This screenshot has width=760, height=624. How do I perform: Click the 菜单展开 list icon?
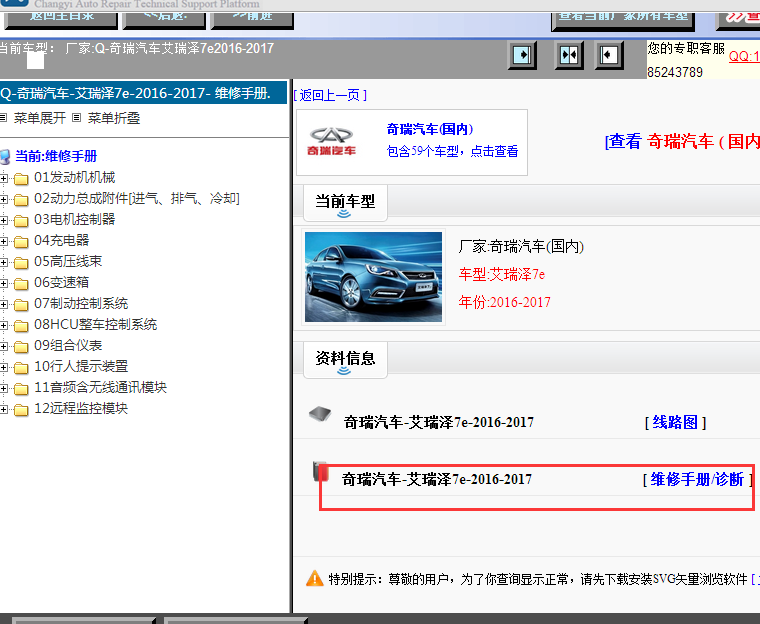[3, 118]
